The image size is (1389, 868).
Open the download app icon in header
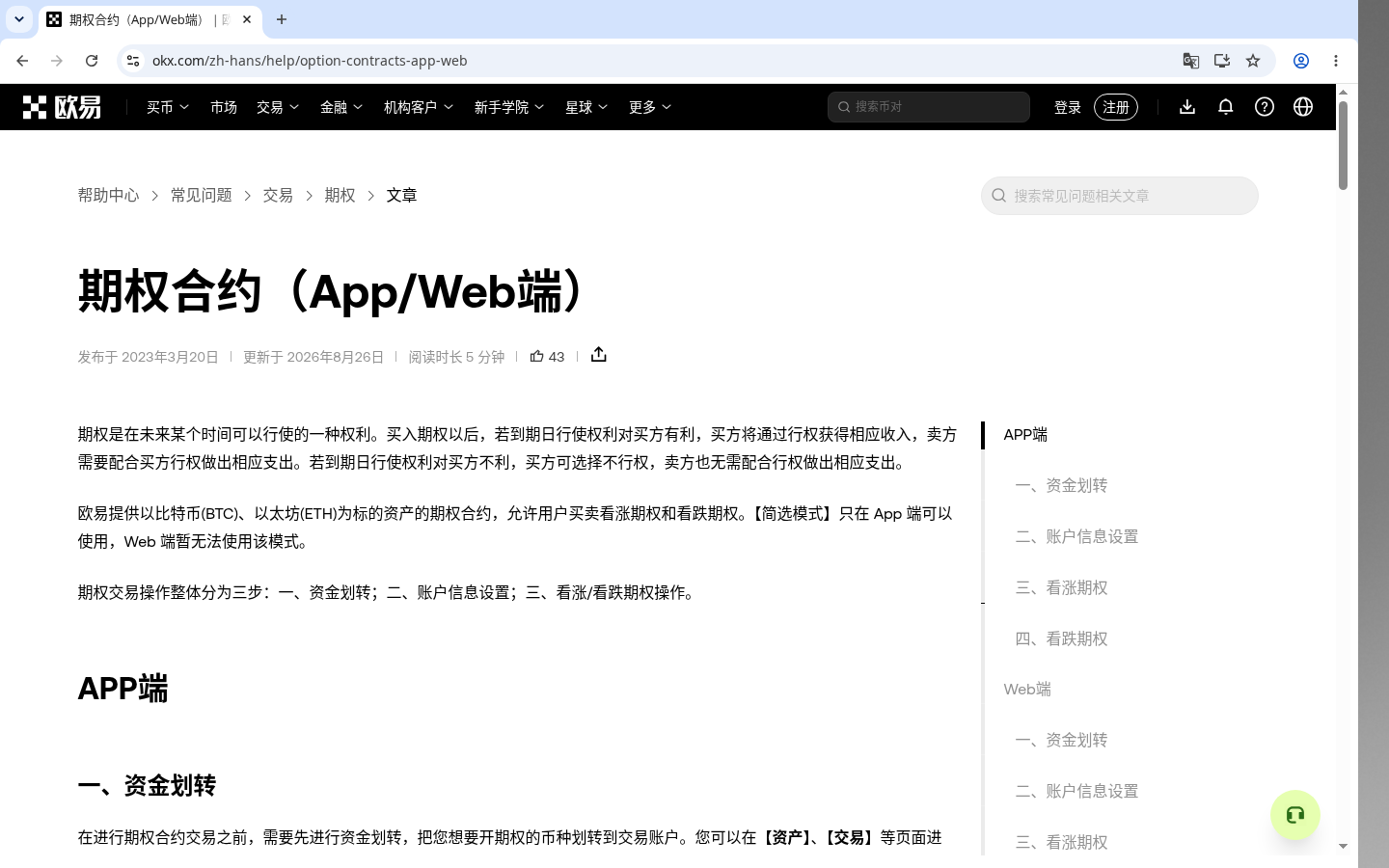[1187, 107]
